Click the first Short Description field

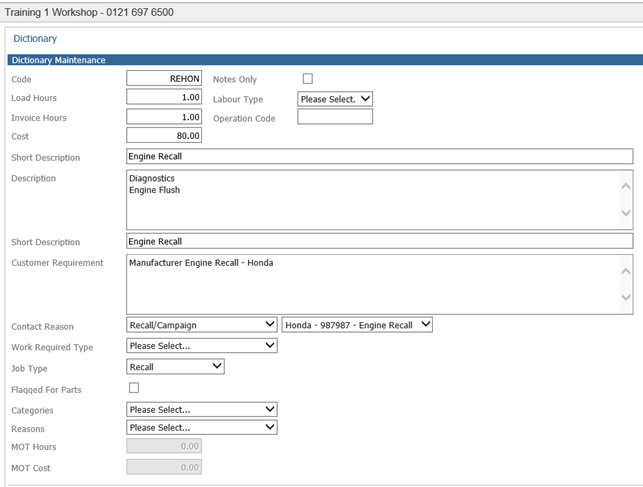[380, 156]
